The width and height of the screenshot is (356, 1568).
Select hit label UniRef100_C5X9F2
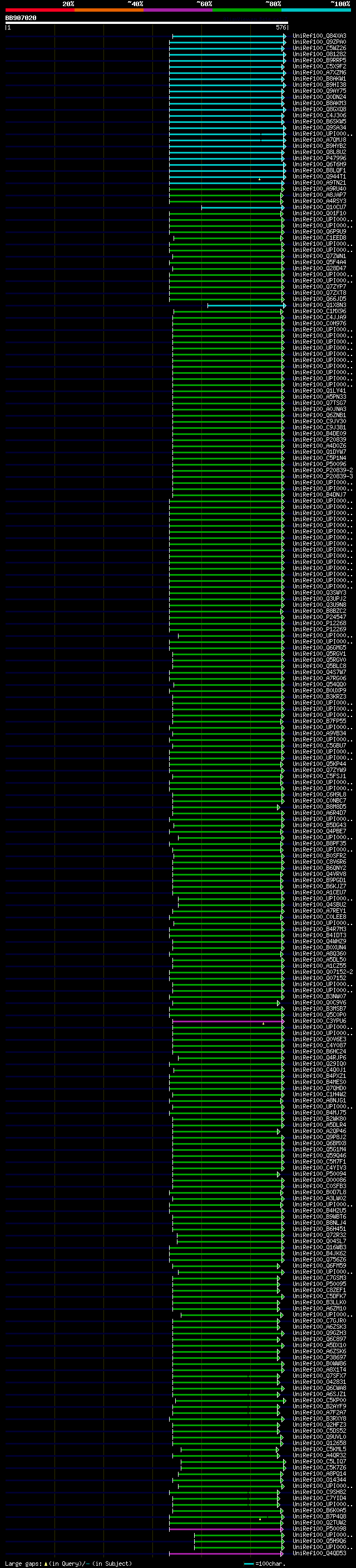tap(319, 66)
